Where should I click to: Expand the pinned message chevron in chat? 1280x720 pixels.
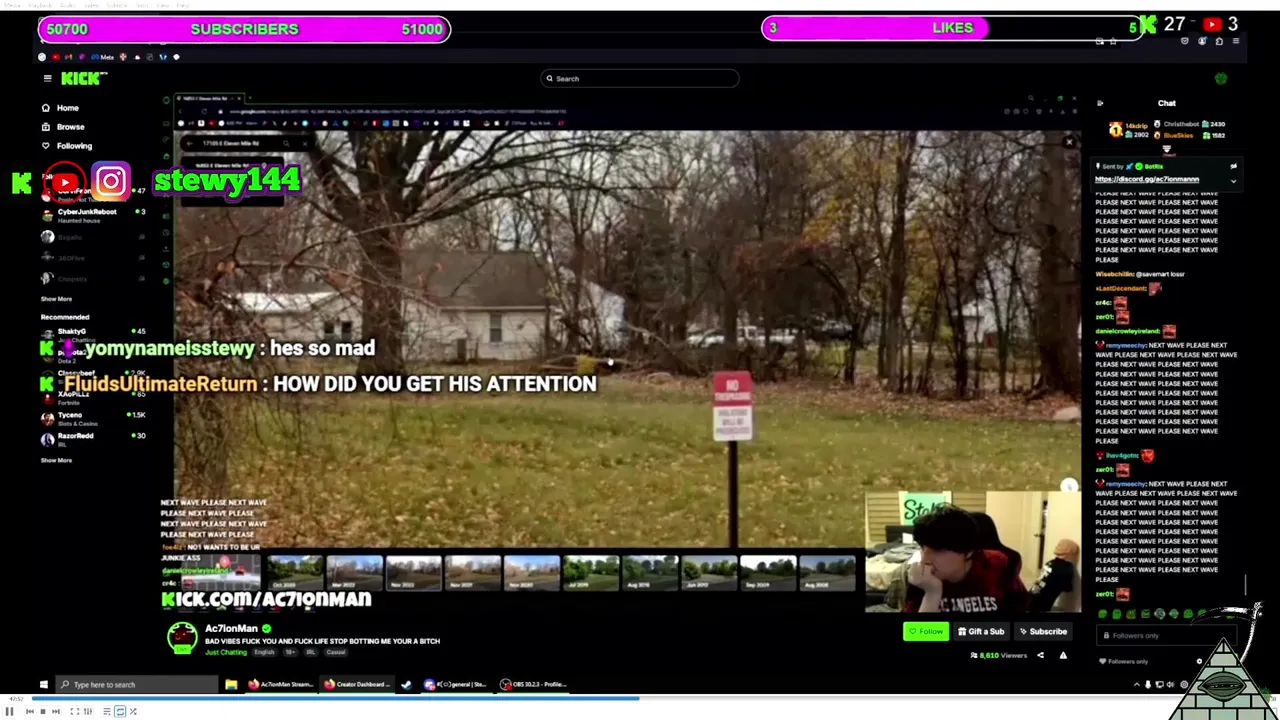(1233, 181)
